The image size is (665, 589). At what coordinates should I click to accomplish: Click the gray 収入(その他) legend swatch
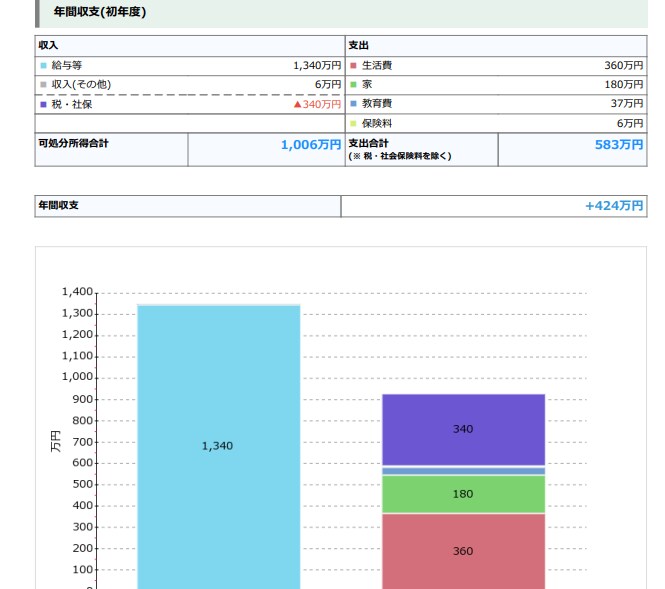(43, 85)
